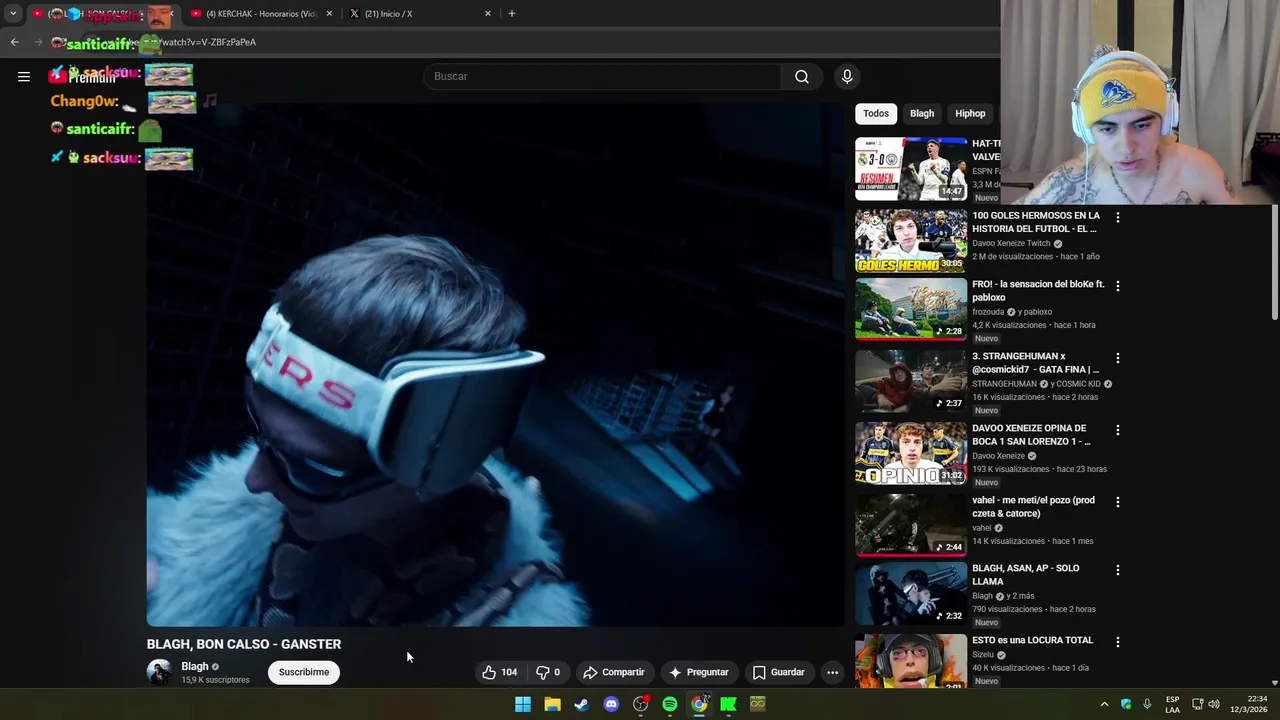Screen dimensions: 1280x720
Task: Click the search magnifier button
Action: point(802,77)
